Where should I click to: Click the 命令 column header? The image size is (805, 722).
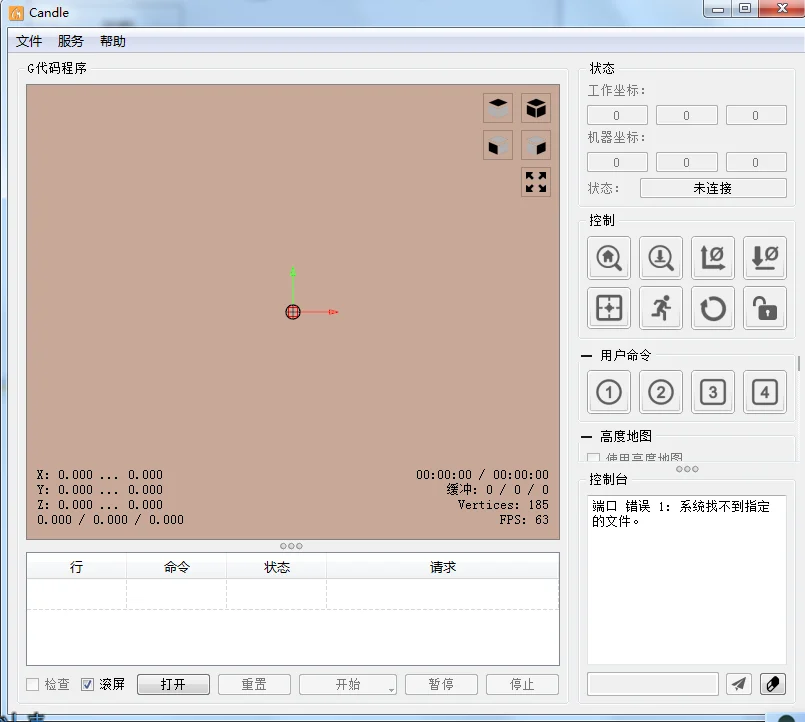pyautogui.click(x=177, y=566)
